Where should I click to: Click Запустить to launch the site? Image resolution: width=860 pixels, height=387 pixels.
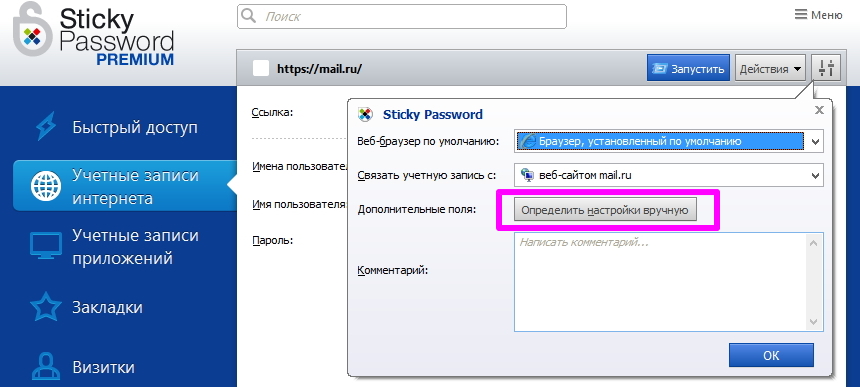click(688, 68)
